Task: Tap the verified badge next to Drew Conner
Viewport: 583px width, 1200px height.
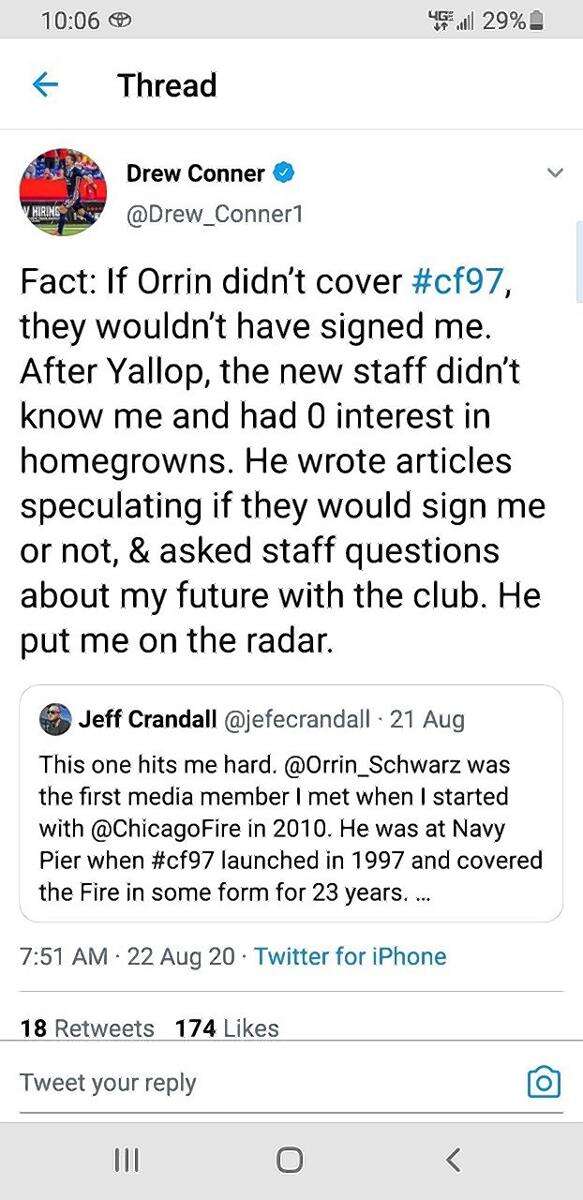Action: [x=285, y=173]
